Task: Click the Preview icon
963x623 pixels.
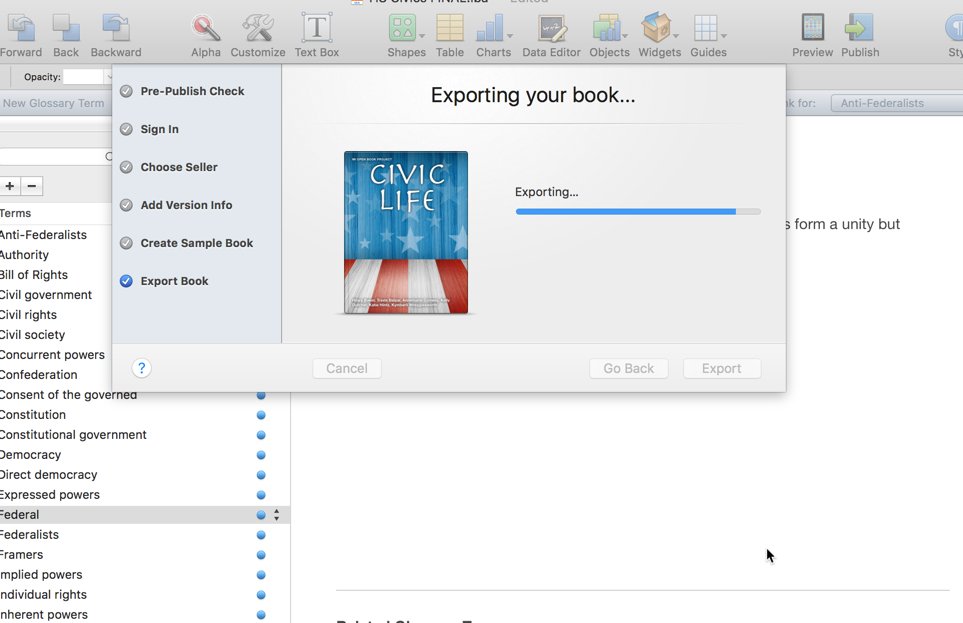Action: (812, 28)
